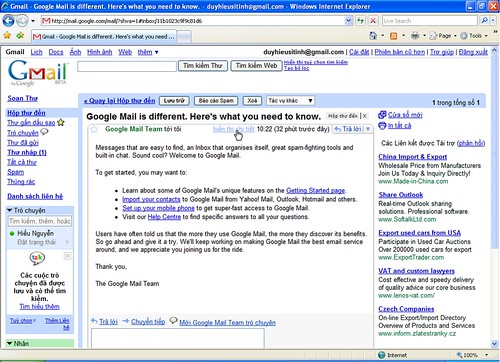Click the chat search contacts field
This screenshot has height=362, width=500.
click(x=40, y=221)
